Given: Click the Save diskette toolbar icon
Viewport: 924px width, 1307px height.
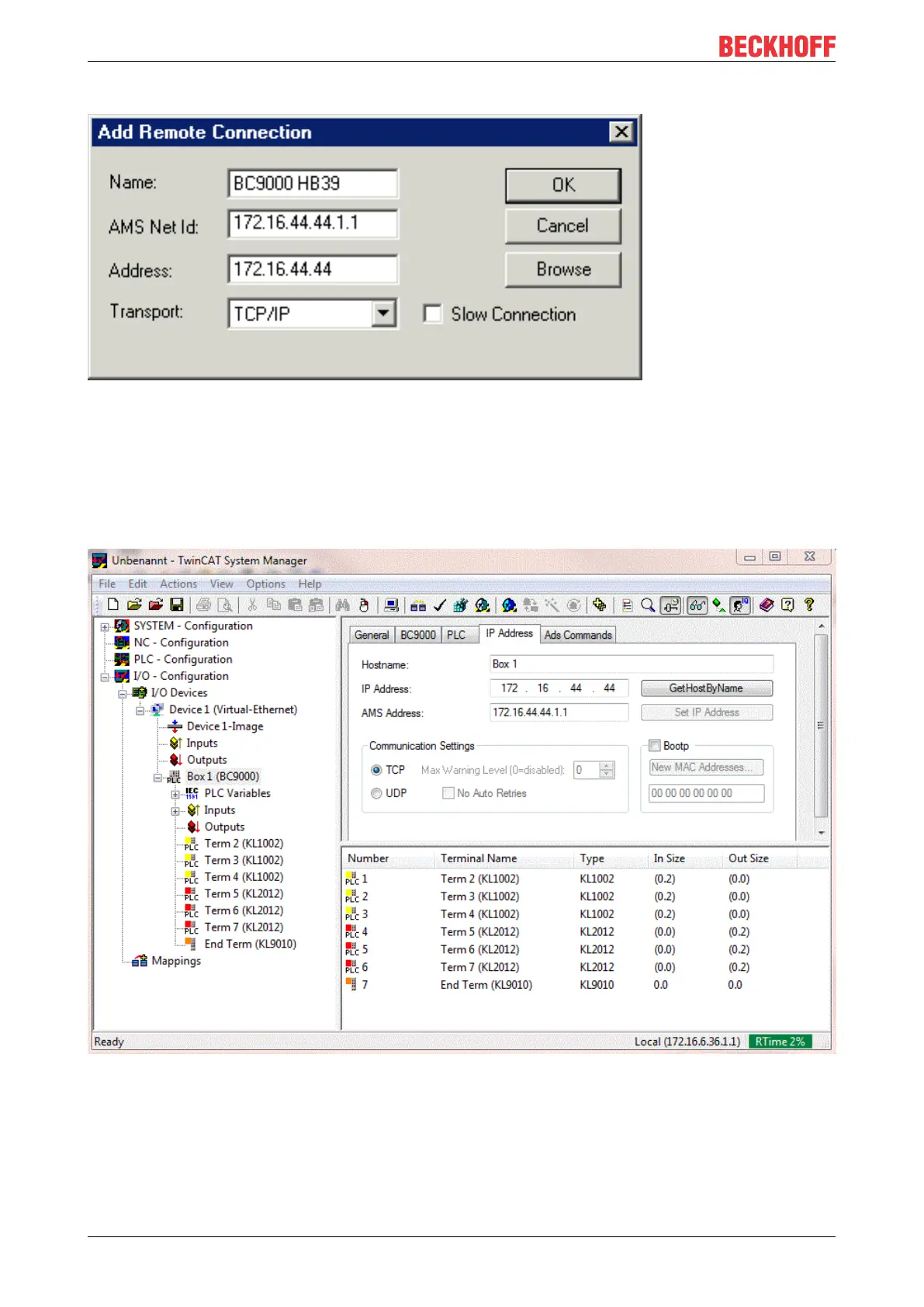Looking at the screenshot, I should click(x=177, y=605).
